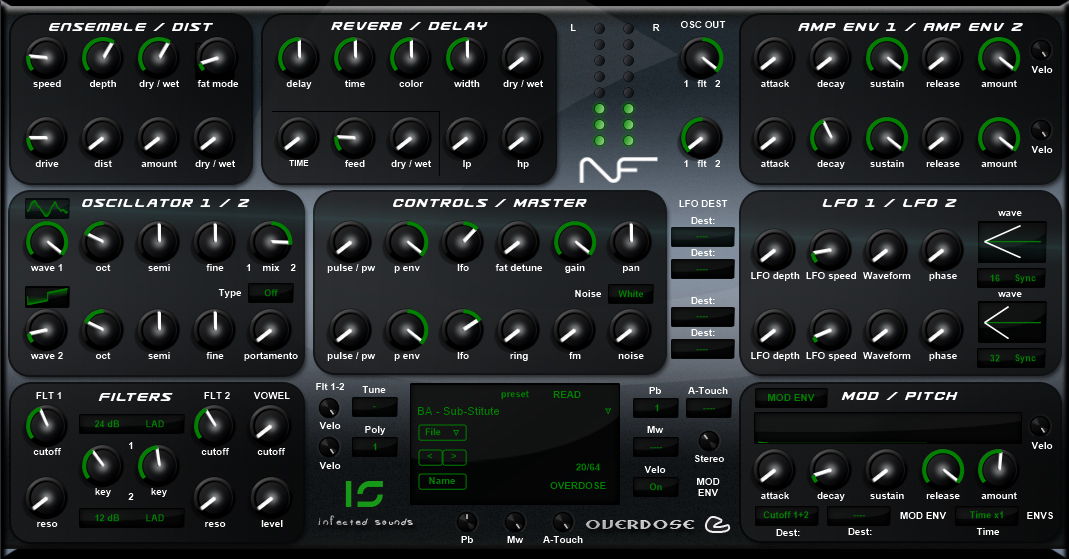
Task: Click the fat mode knob
Action: pos(217,58)
